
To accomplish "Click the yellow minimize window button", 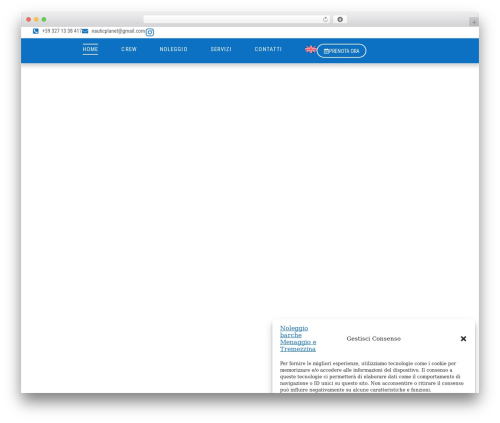I will pyautogui.click(x=36, y=20).
